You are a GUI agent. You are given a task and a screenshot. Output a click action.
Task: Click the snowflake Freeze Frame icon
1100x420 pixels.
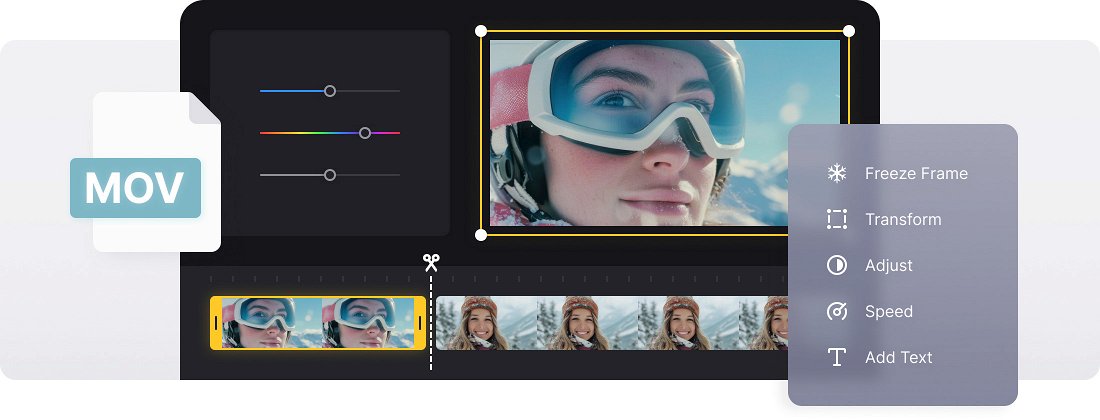point(836,173)
